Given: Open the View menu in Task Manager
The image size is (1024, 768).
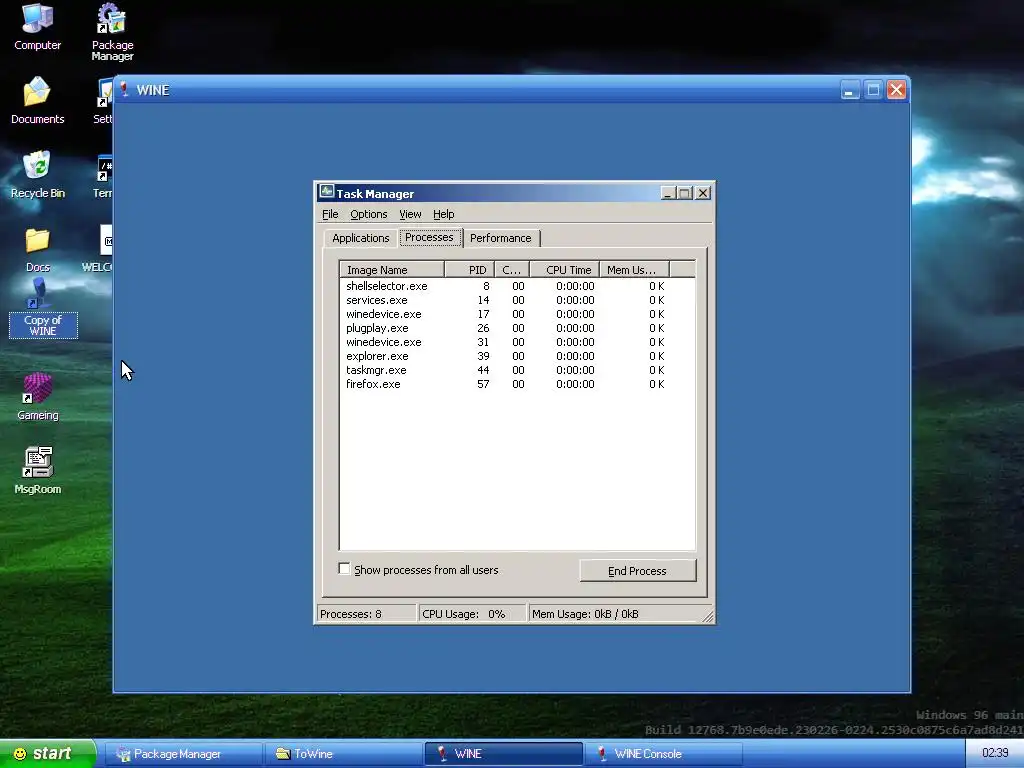Looking at the screenshot, I should click(410, 214).
